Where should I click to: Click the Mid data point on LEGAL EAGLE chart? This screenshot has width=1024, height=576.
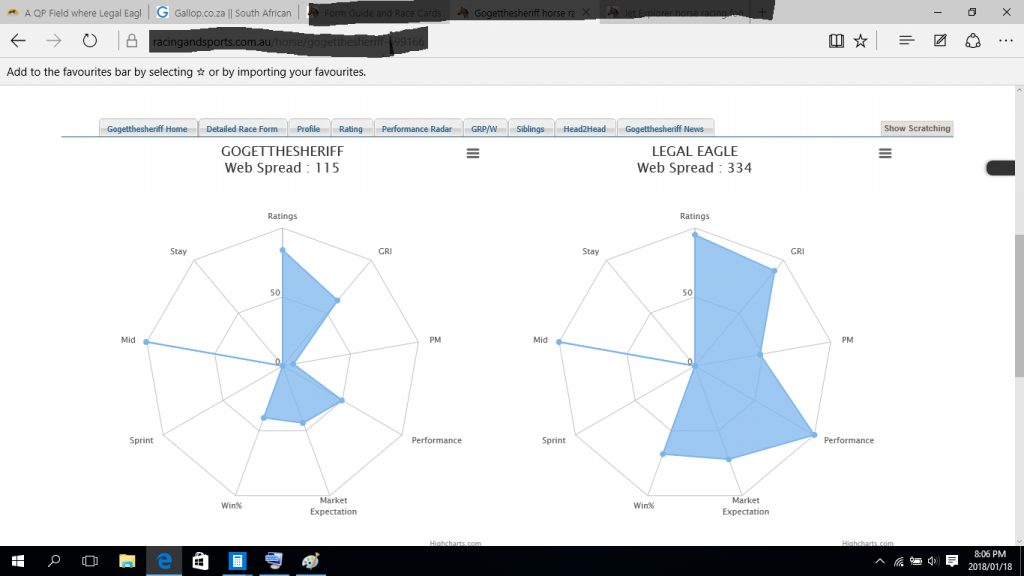pyautogui.click(x=559, y=343)
